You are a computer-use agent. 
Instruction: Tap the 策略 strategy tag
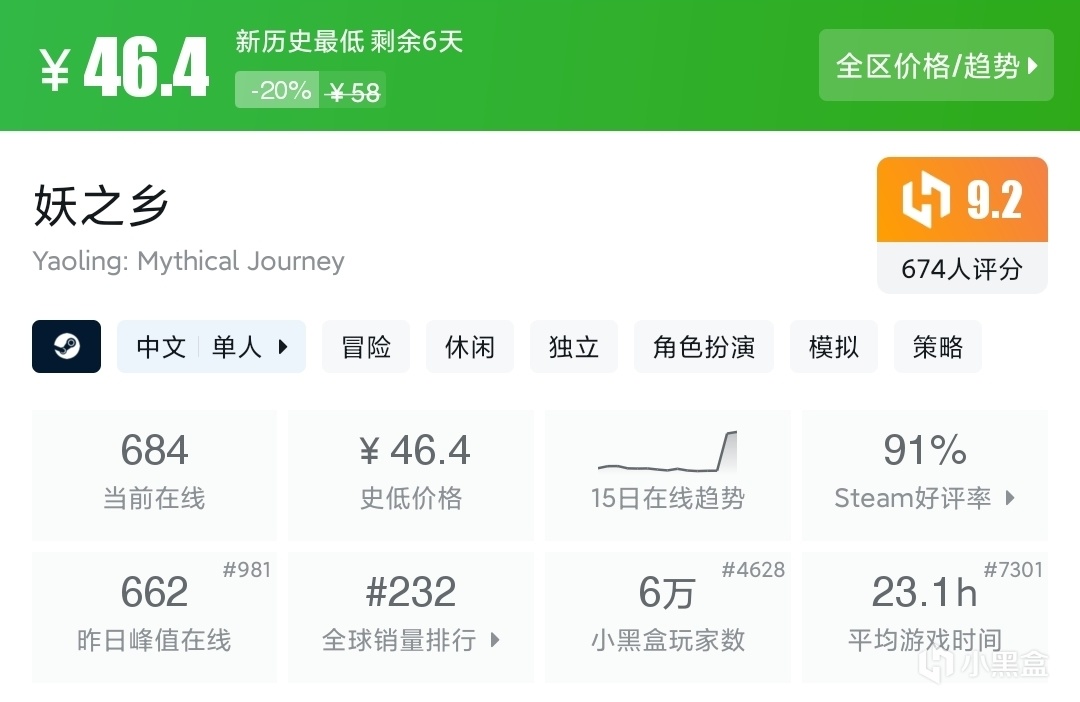pos(937,347)
